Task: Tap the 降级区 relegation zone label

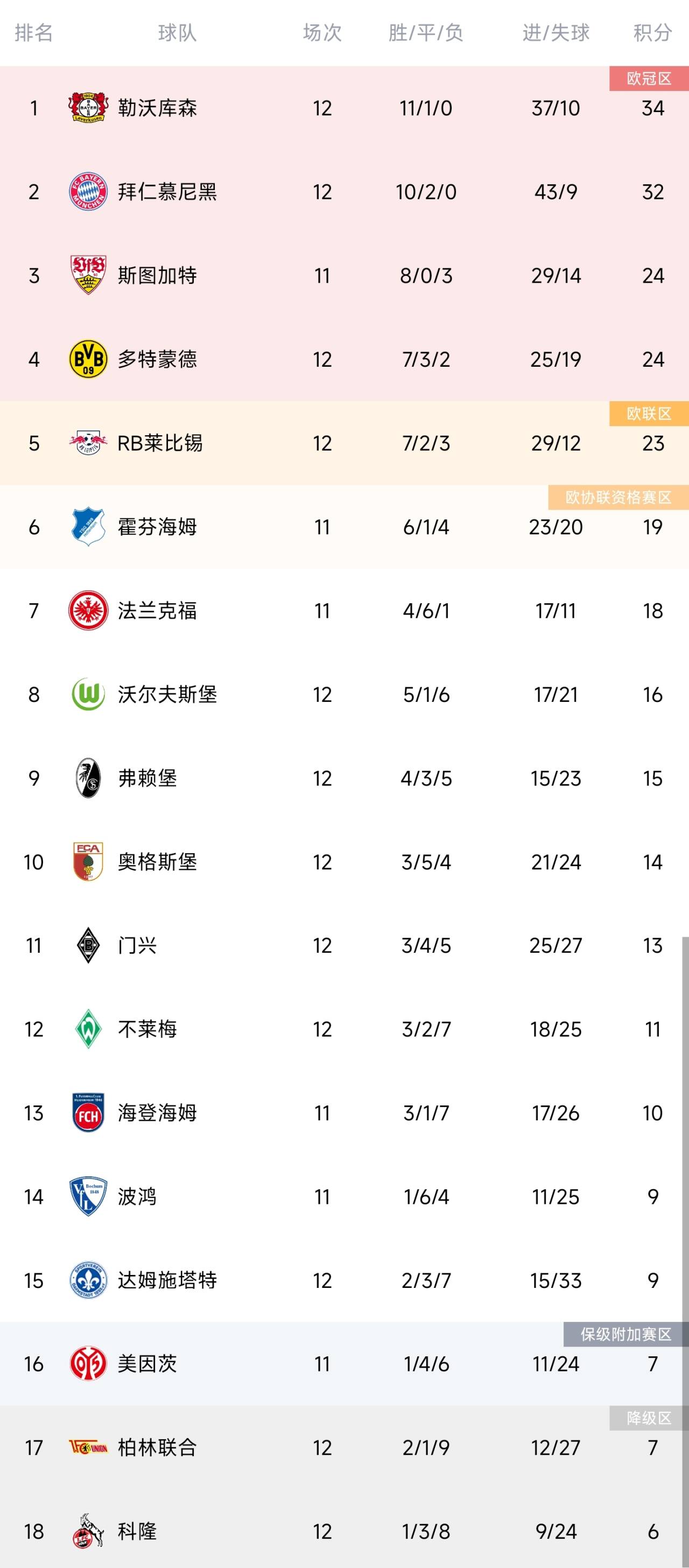Action: pos(649,1418)
